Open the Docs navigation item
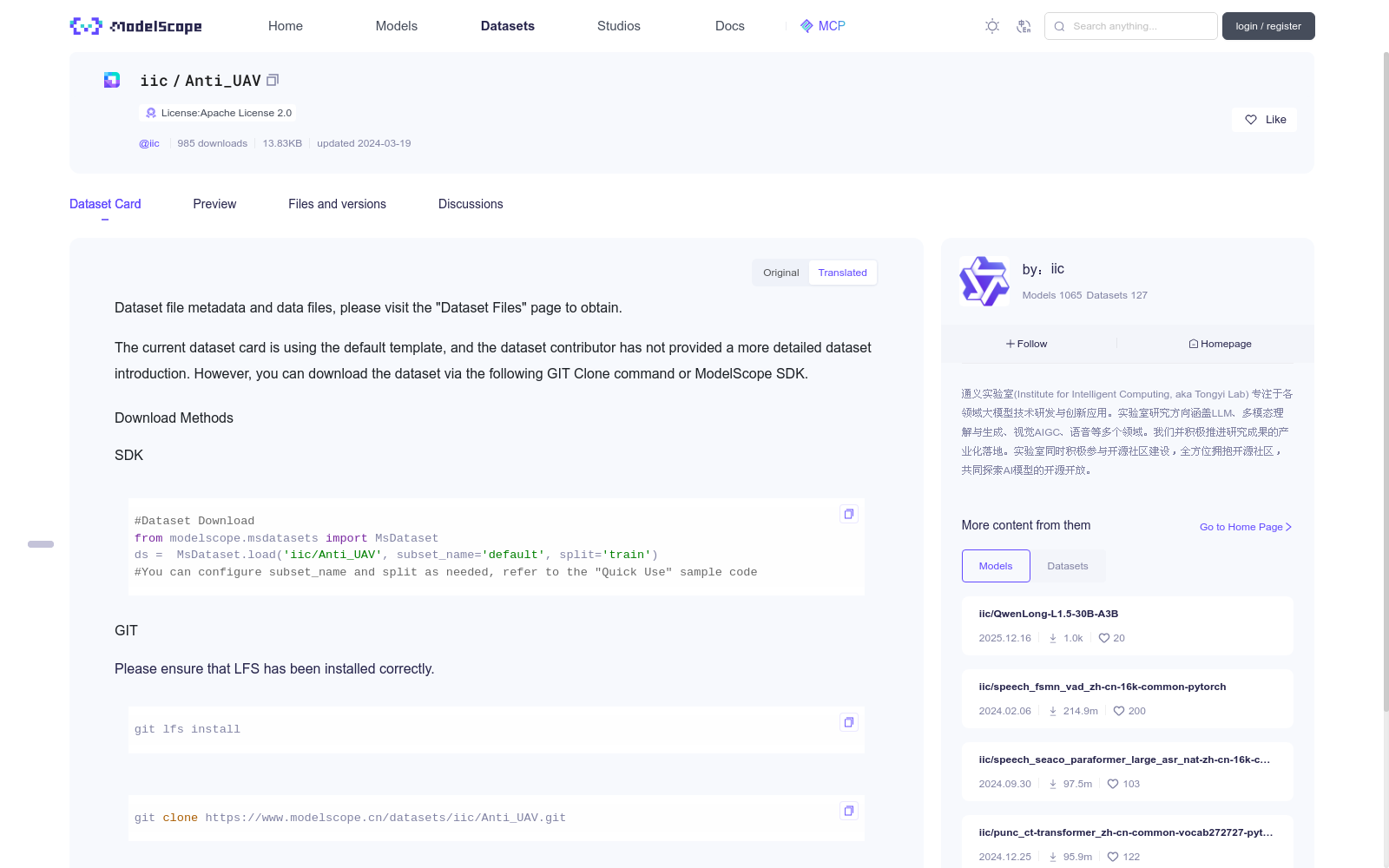Viewport: 1389px width, 868px height. (730, 26)
